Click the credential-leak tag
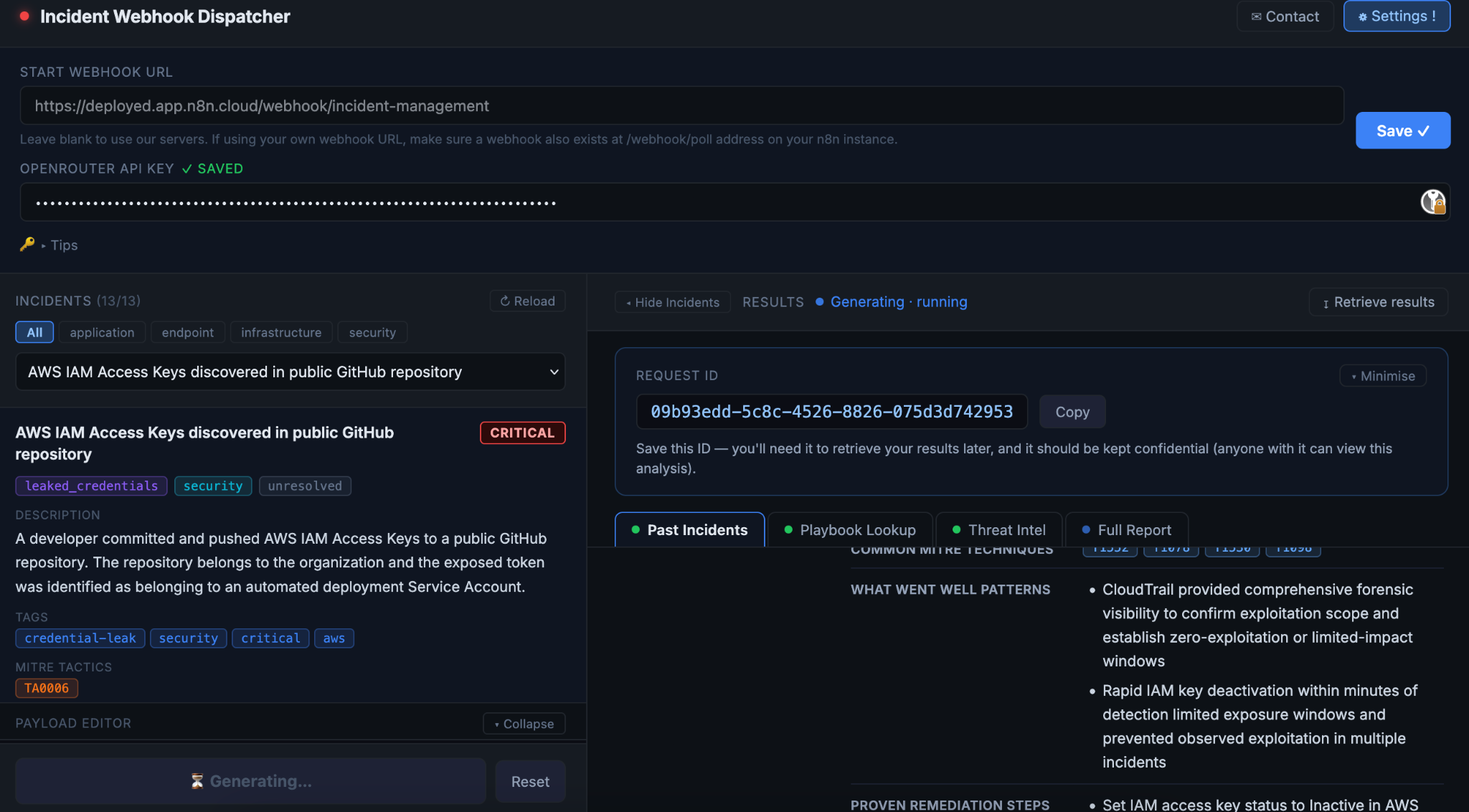 [x=80, y=638]
